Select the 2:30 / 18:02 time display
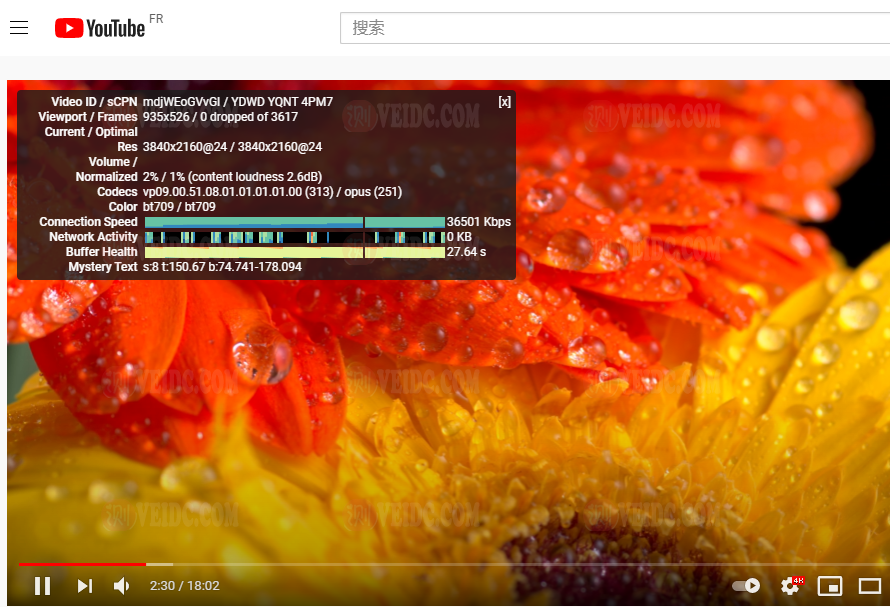 [184, 585]
